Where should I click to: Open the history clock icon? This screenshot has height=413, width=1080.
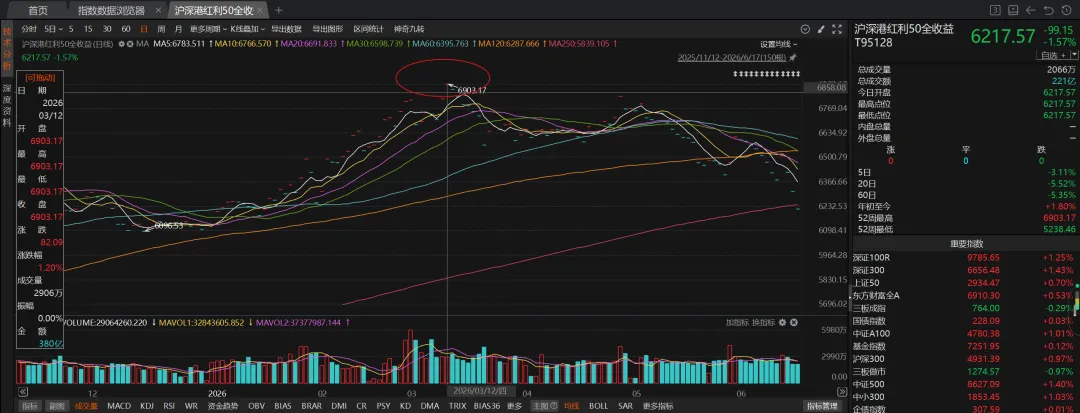pos(1066,10)
